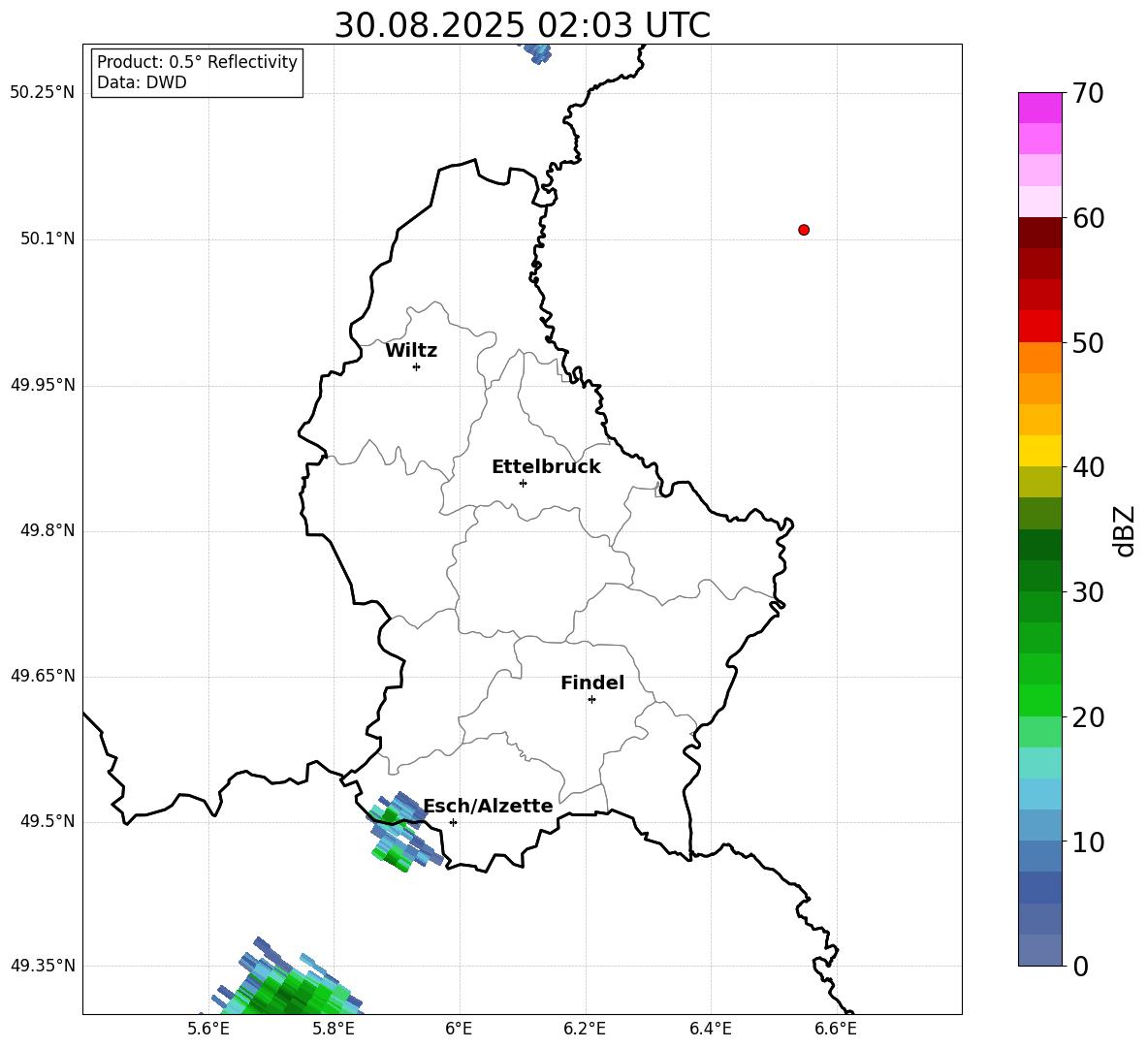This screenshot has height=1048, width=1148.
Task: Click the 50.1°N latitude label
Action: (48, 238)
